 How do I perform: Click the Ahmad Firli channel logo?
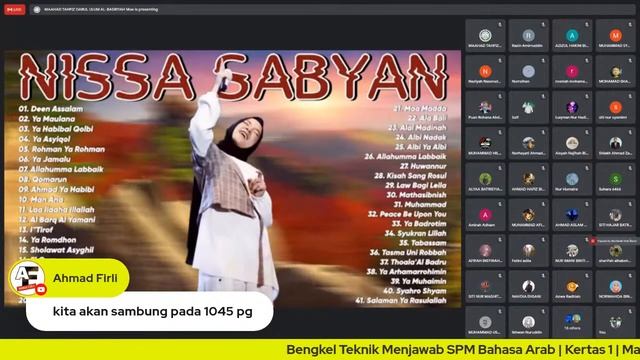pos(27,278)
